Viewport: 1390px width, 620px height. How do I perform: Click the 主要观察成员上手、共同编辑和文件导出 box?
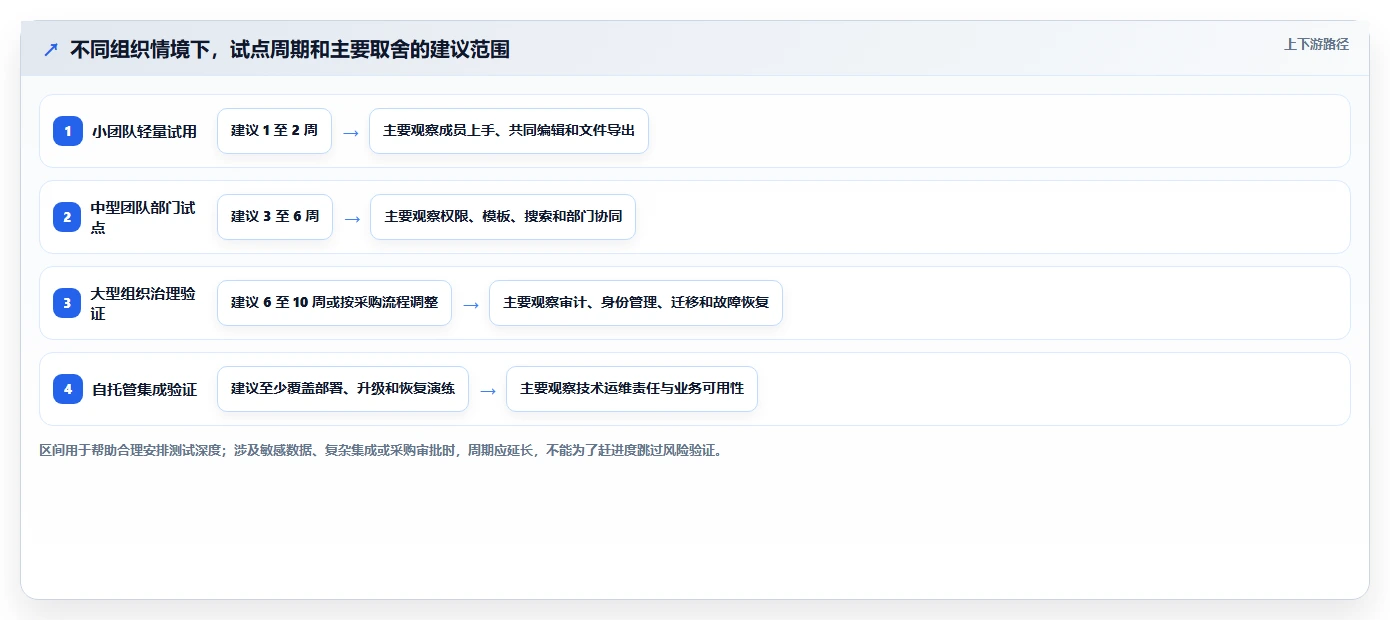(509, 131)
